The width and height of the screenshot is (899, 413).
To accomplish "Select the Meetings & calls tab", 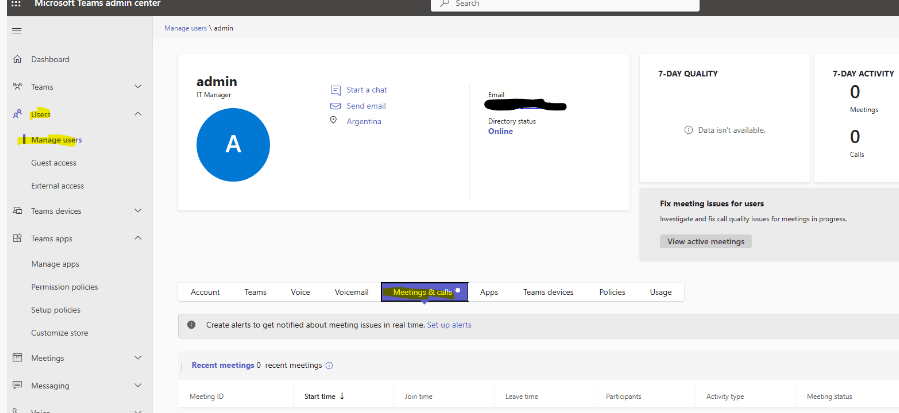I will click(425, 292).
